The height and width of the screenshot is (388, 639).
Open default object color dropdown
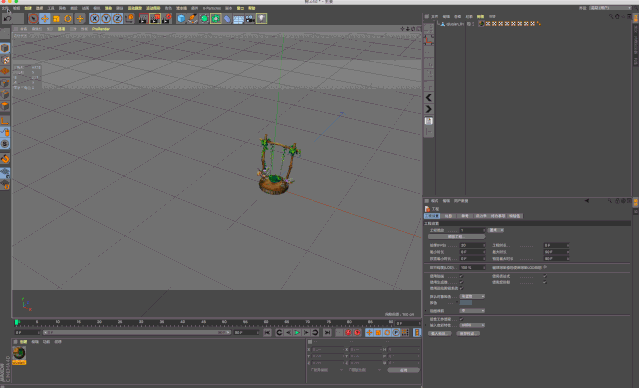[x=472, y=296]
